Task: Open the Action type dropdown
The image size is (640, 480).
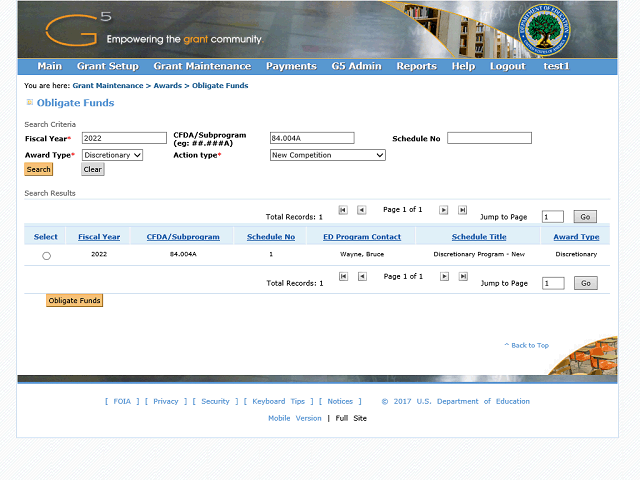Action: pos(328,155)
